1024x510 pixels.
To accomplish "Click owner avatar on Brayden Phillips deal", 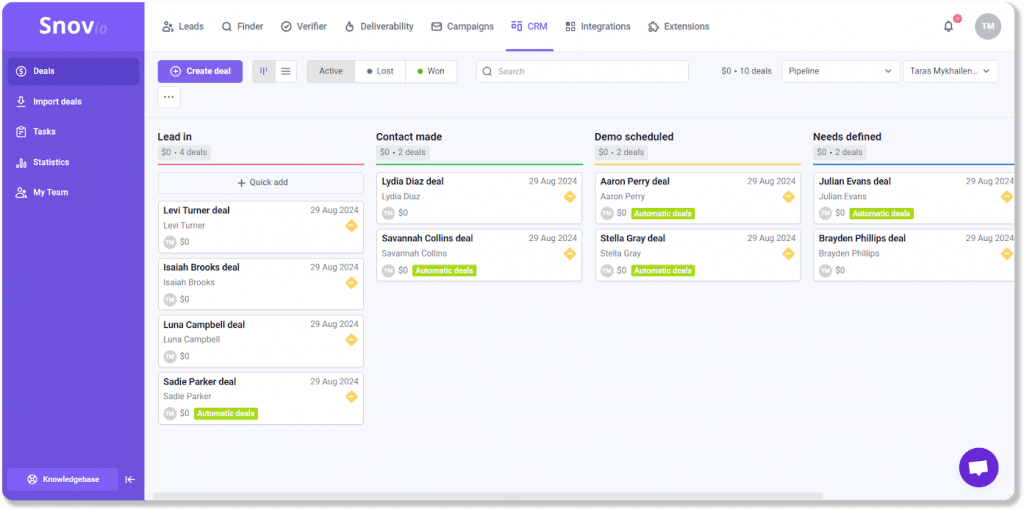I will click(x=825, y=270).
